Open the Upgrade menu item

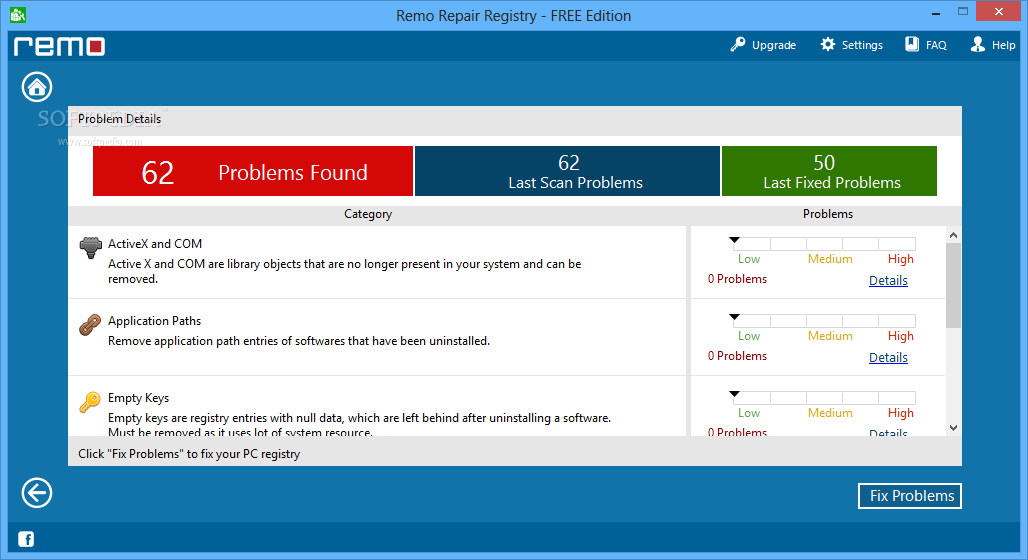pos(763,45)
